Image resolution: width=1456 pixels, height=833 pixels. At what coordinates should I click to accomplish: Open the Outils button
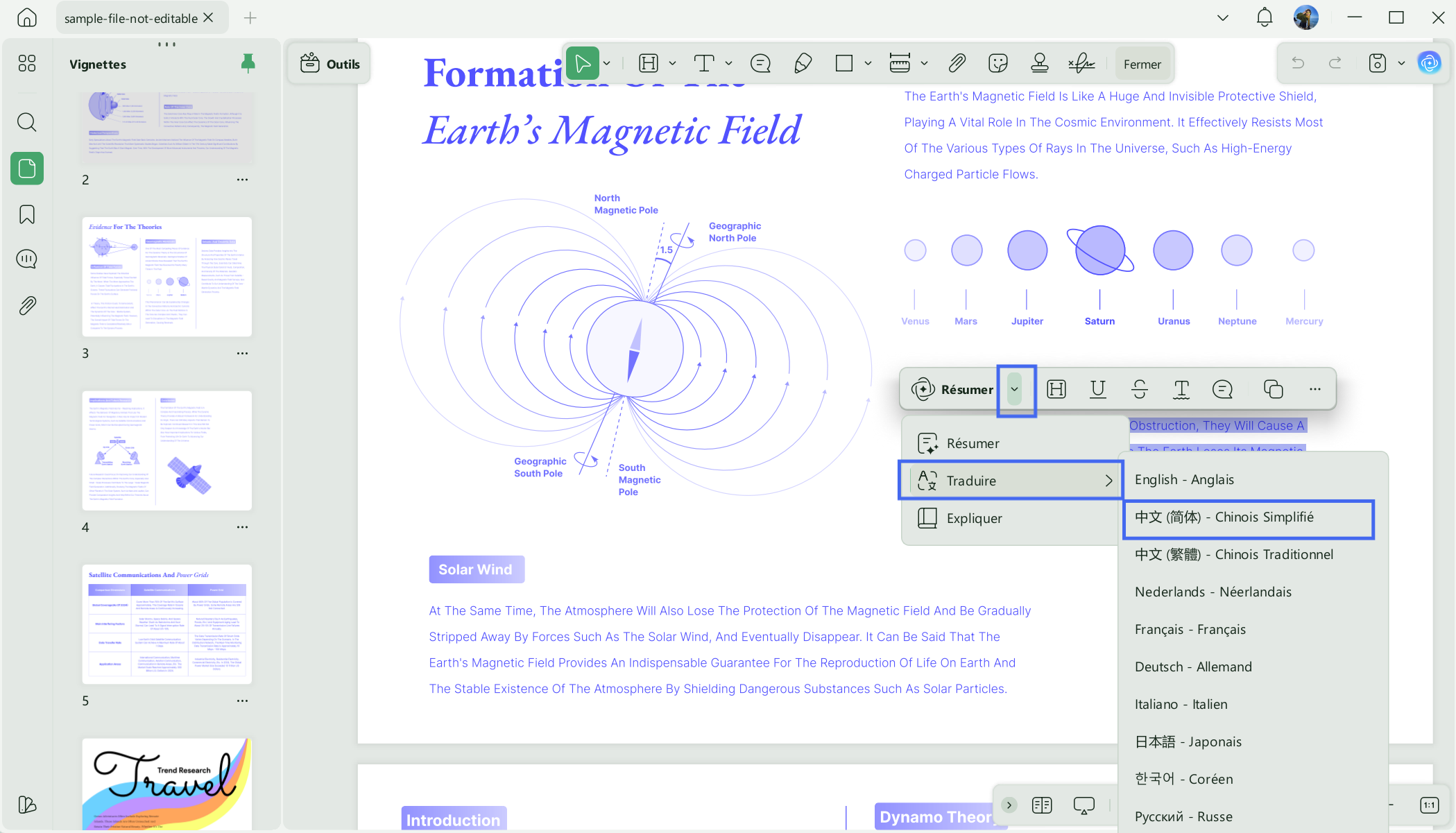pyautogui.click(x=329, y=65)
